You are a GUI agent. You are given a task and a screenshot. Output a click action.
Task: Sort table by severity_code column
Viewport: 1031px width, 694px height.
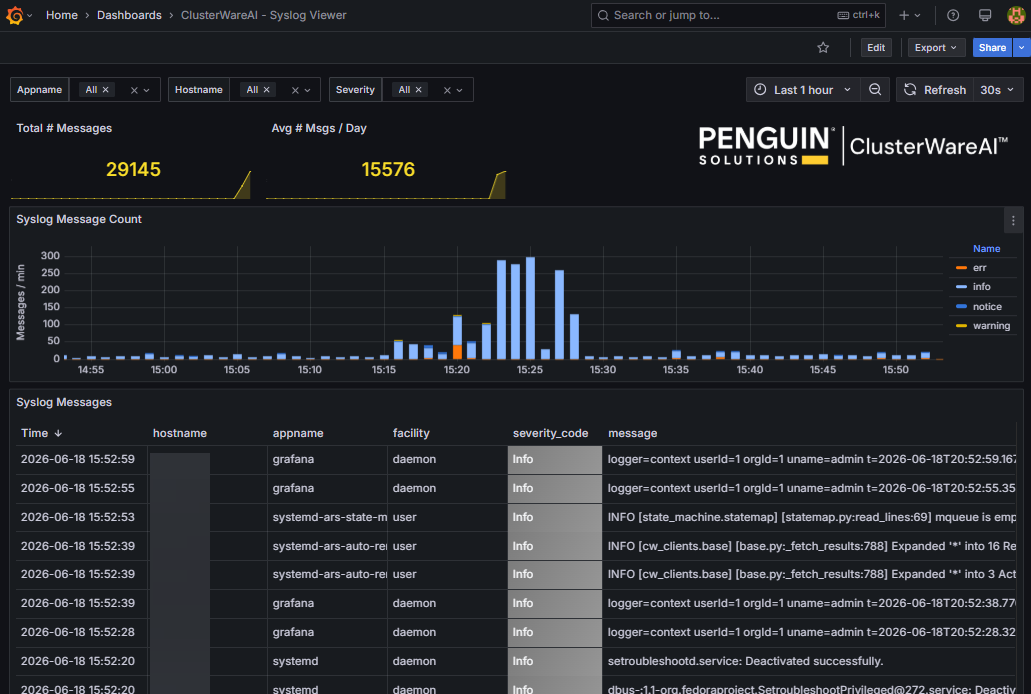550,433
